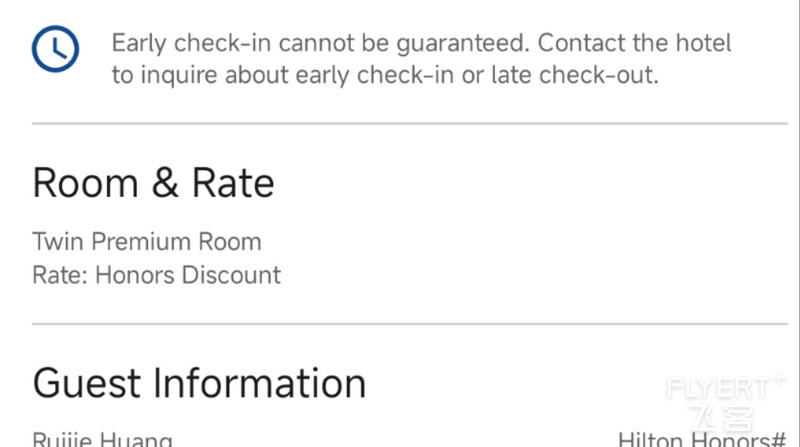Image resolution: width=800 pixels, height=447 pixels.
Task: Click the word 'guaranteed' in the notice
Action: (463, 44)
